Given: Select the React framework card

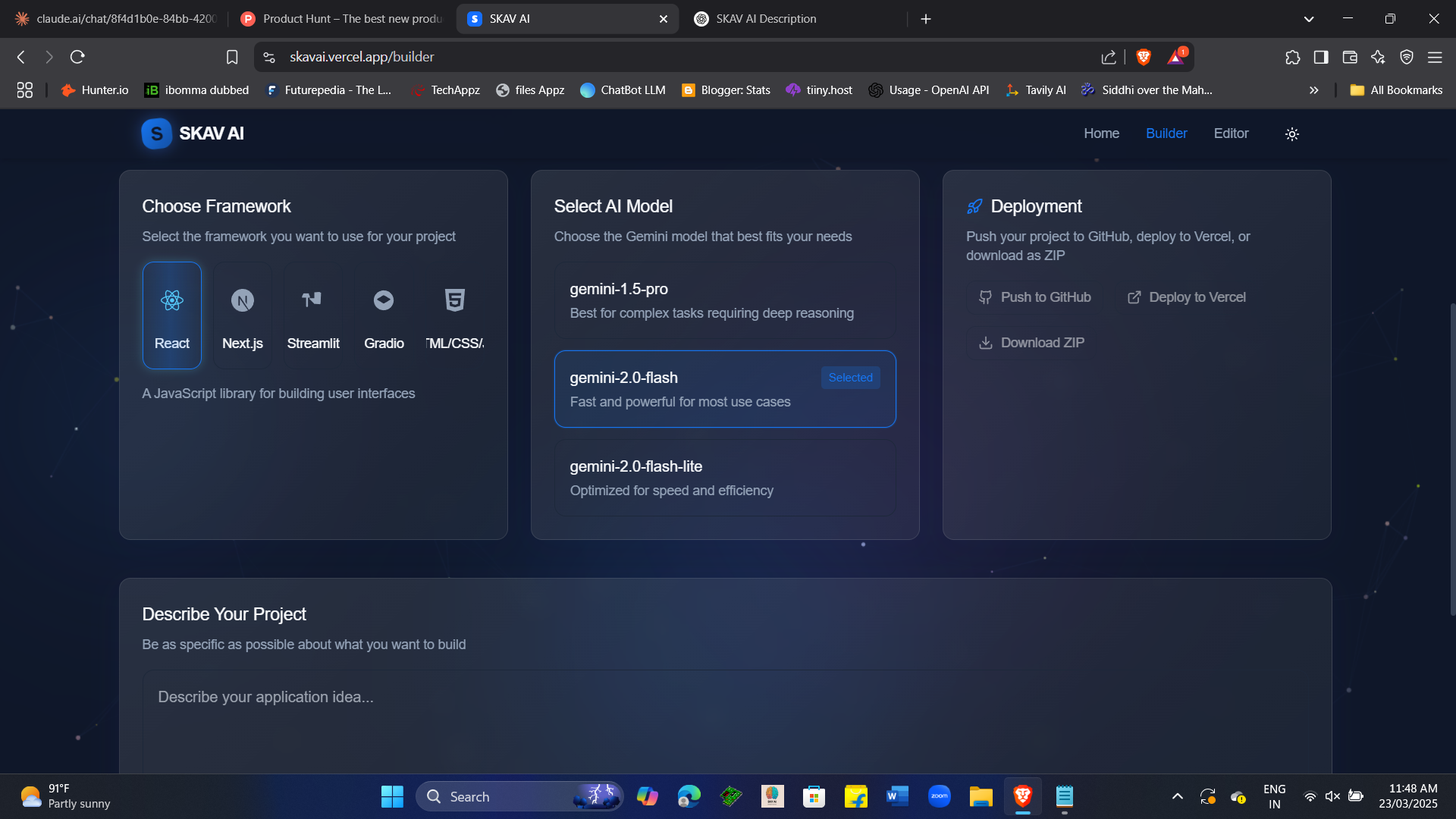Looking at the screenshot, I should [172, 315].
